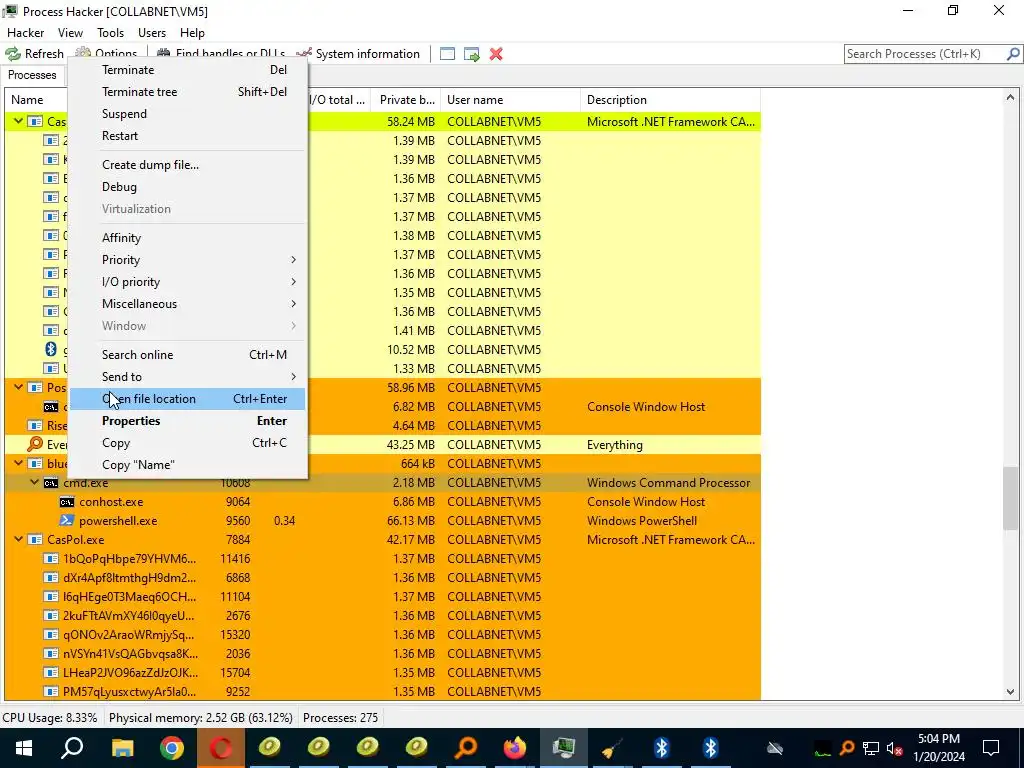The height and width of the screenshot is (768, 1024).
Task: Open the Tools menu
Action: point(110,33)
